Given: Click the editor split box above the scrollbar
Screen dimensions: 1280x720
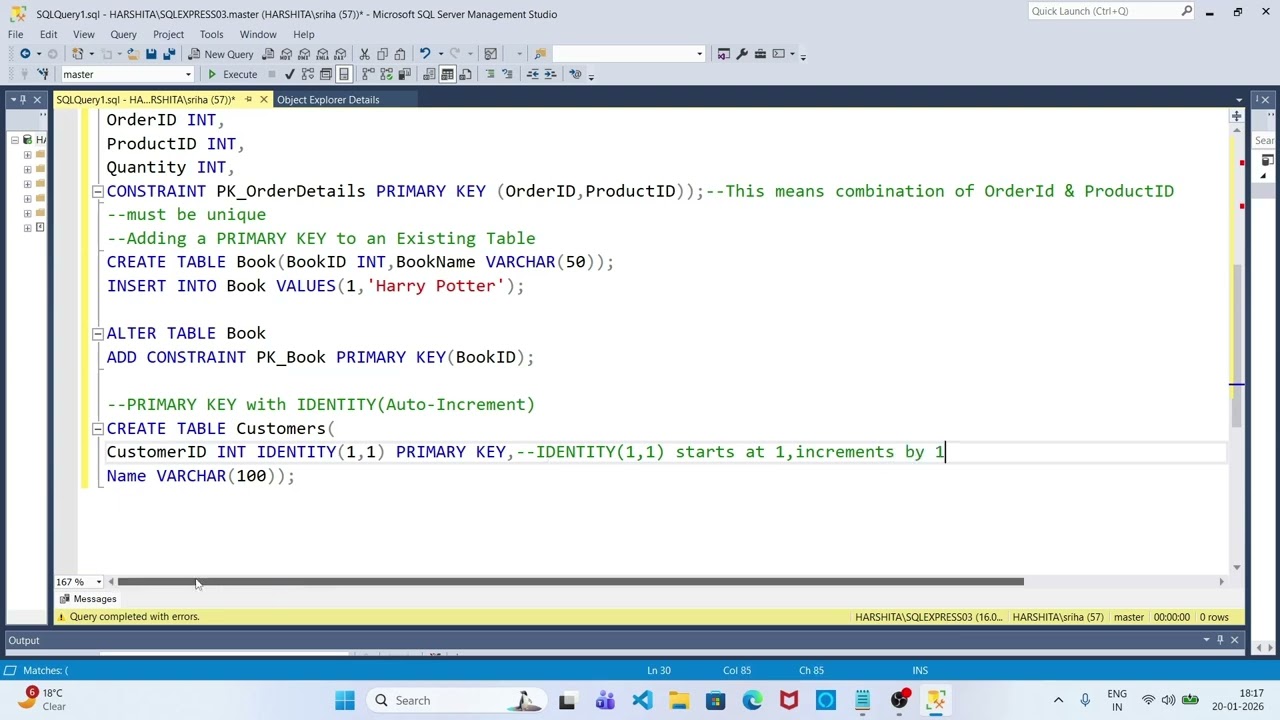Looking at the screenshot, I should (x=1236, y=116).
